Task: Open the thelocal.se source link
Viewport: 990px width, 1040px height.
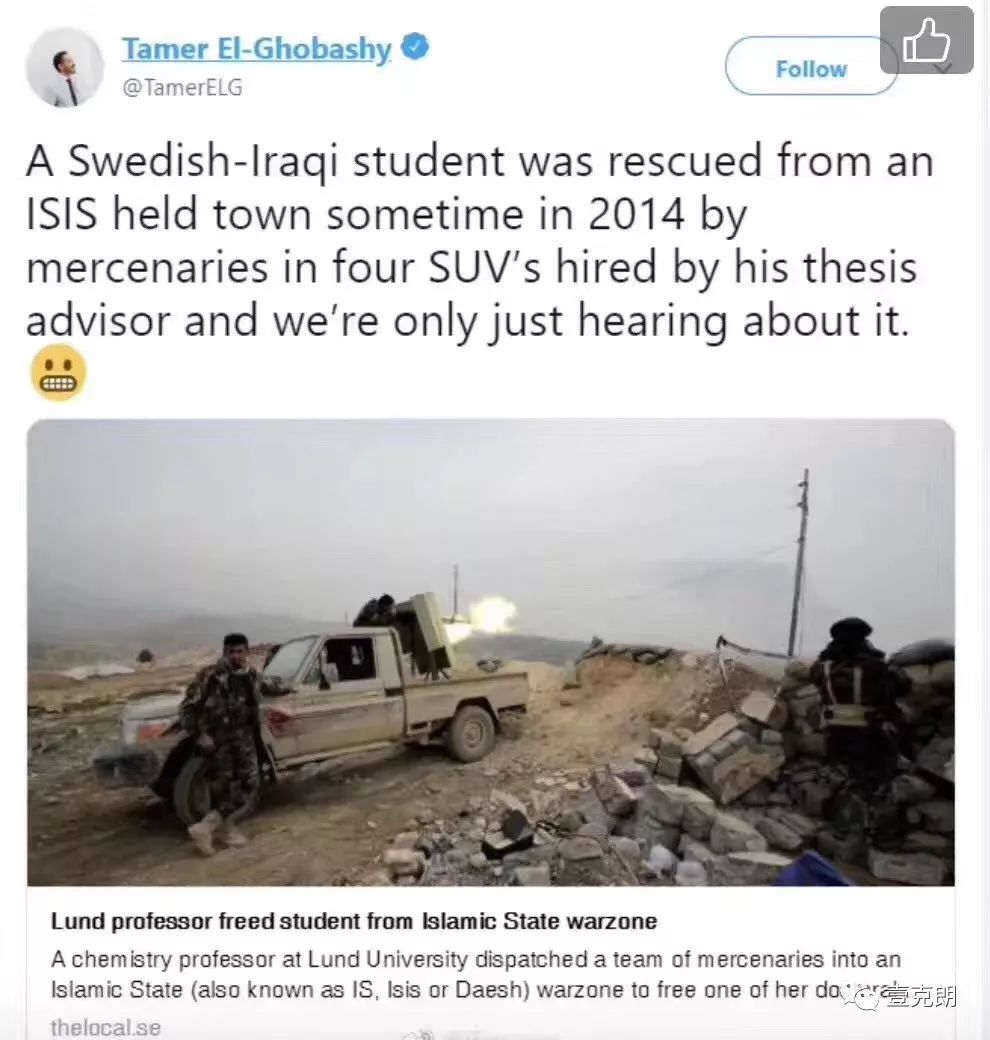Action: coord(106,1027)
